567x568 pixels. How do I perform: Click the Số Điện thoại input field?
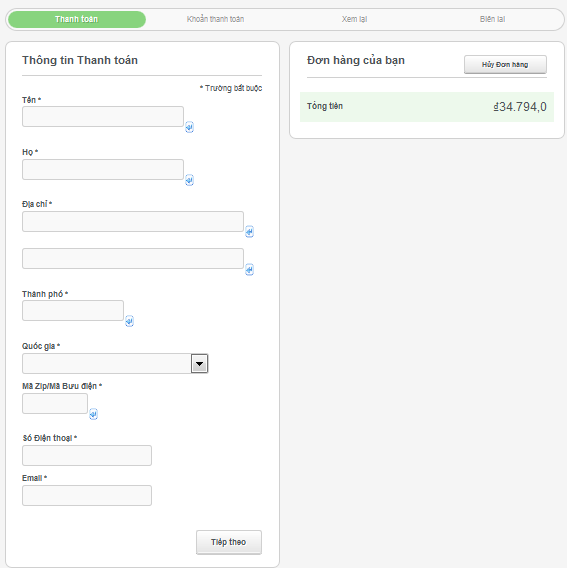[87, 456]
